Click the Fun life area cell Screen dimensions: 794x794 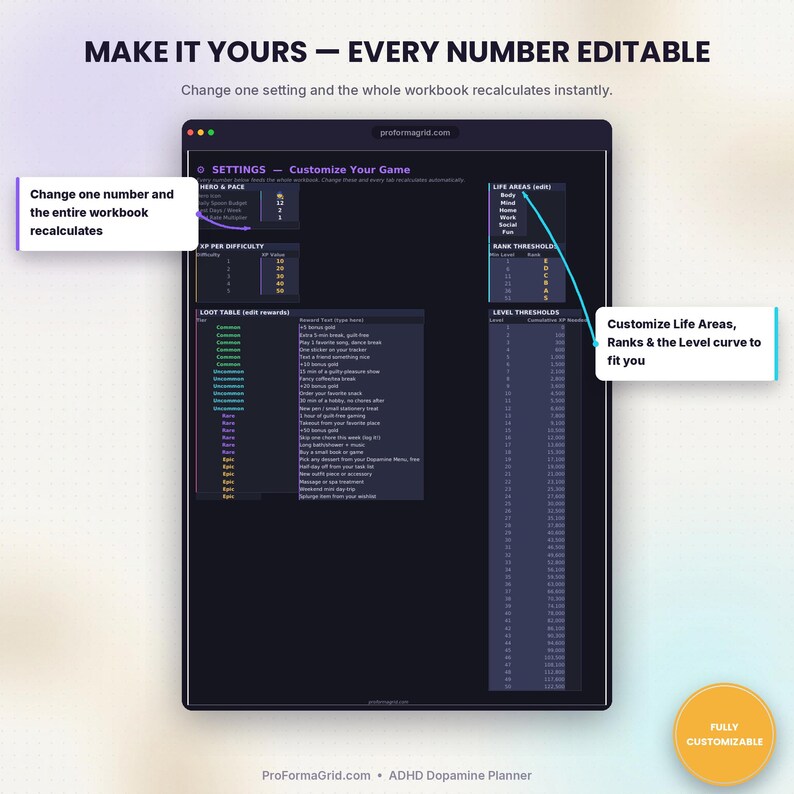(508, 232)
